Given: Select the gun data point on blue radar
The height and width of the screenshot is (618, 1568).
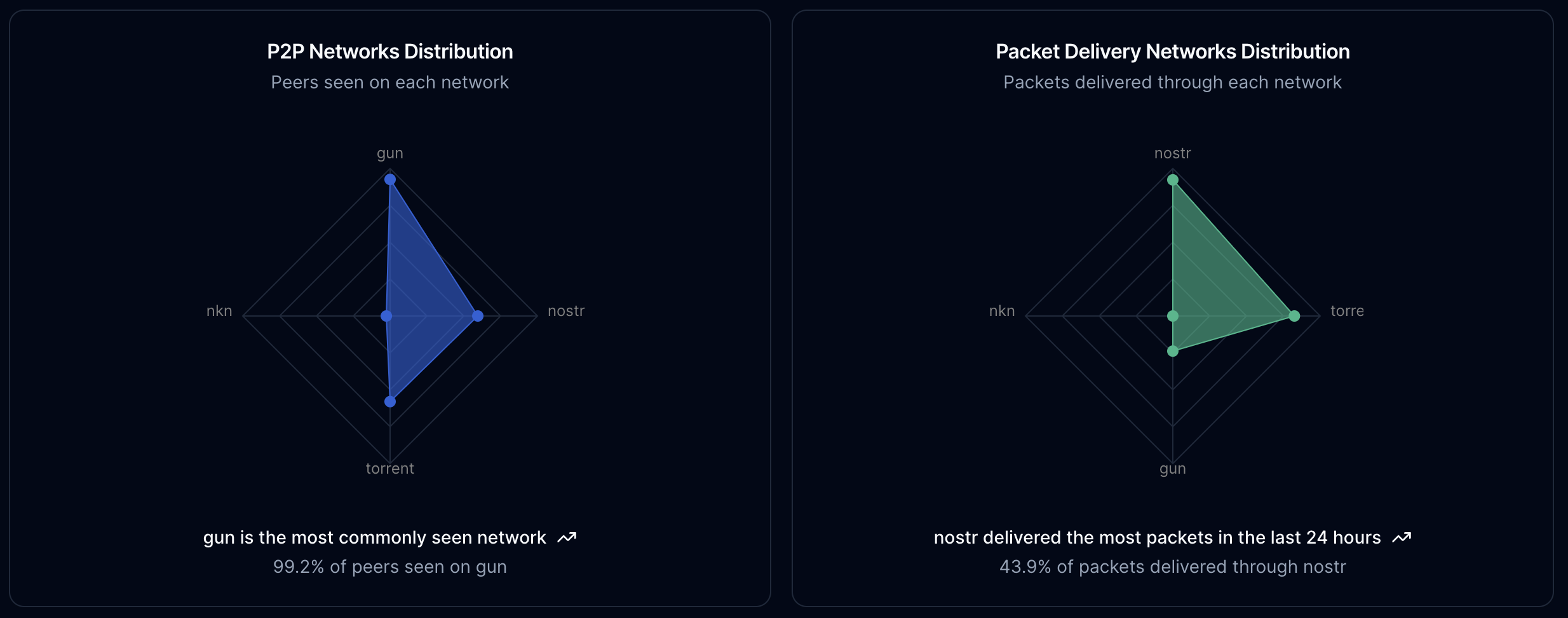Looking at the screenshot, I should click(390, 180).
